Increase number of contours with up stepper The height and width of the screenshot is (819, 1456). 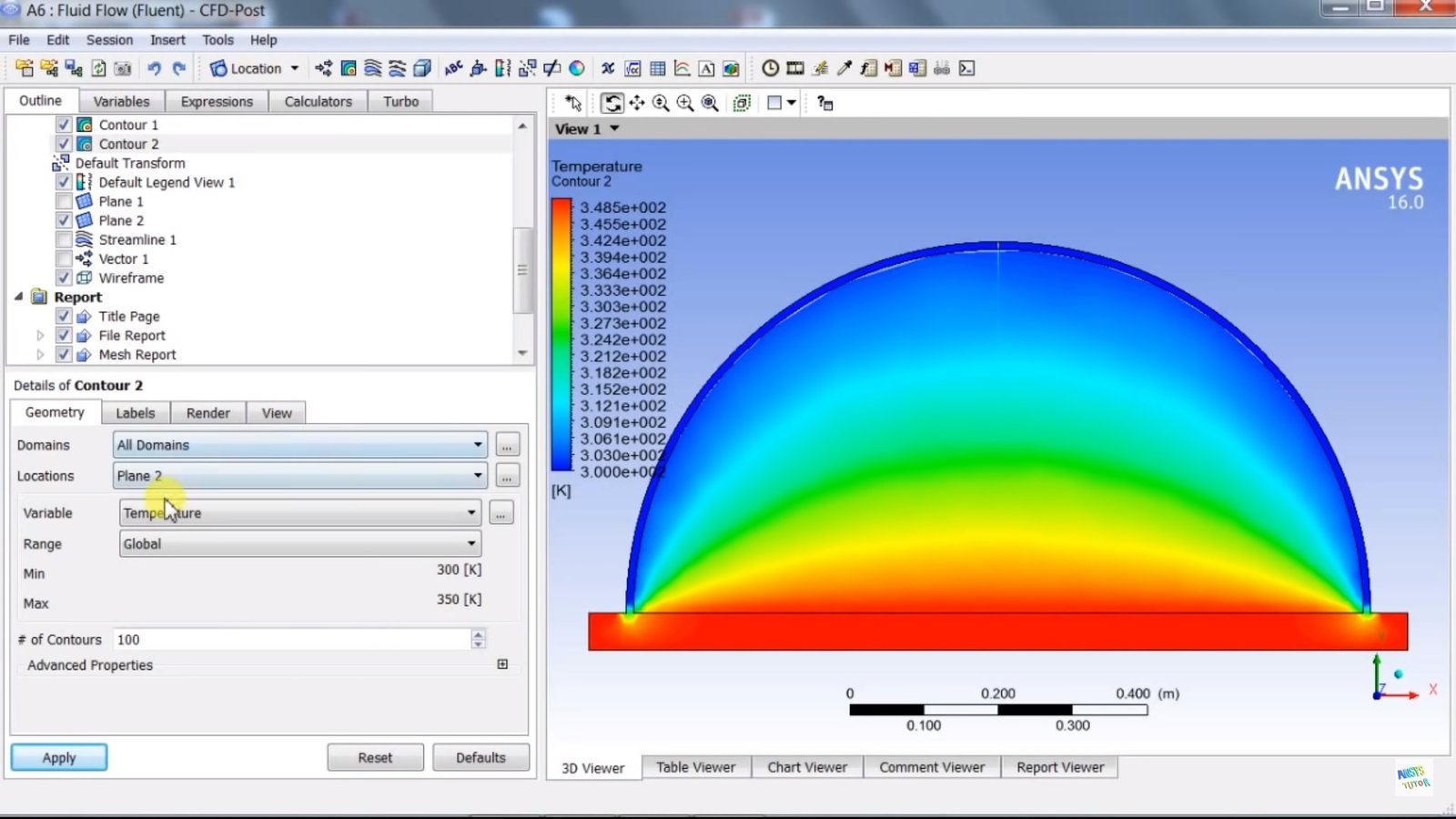pyautogui.click(x=479, y=633)
